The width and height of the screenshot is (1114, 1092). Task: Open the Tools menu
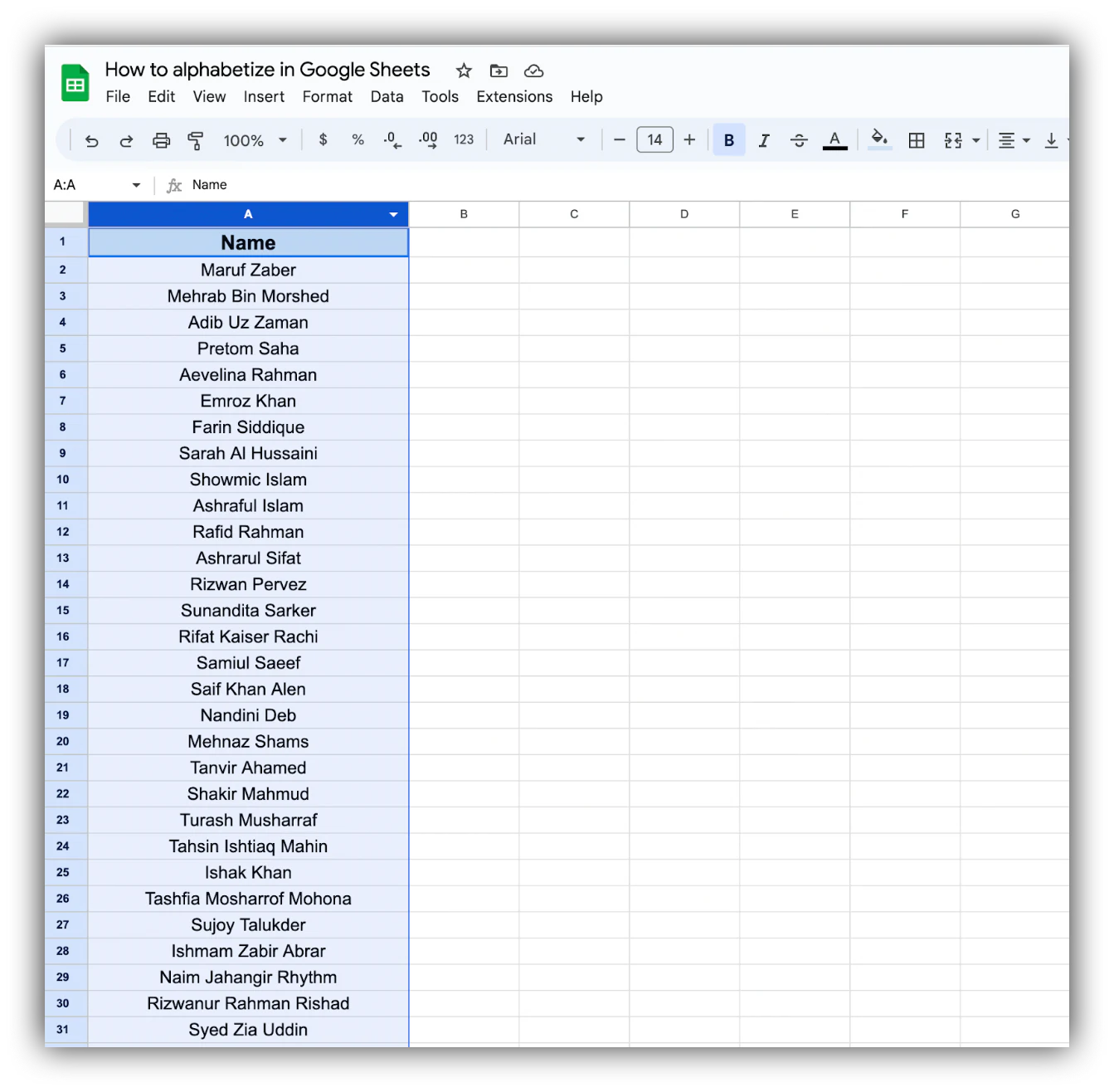tap(440, 96)
